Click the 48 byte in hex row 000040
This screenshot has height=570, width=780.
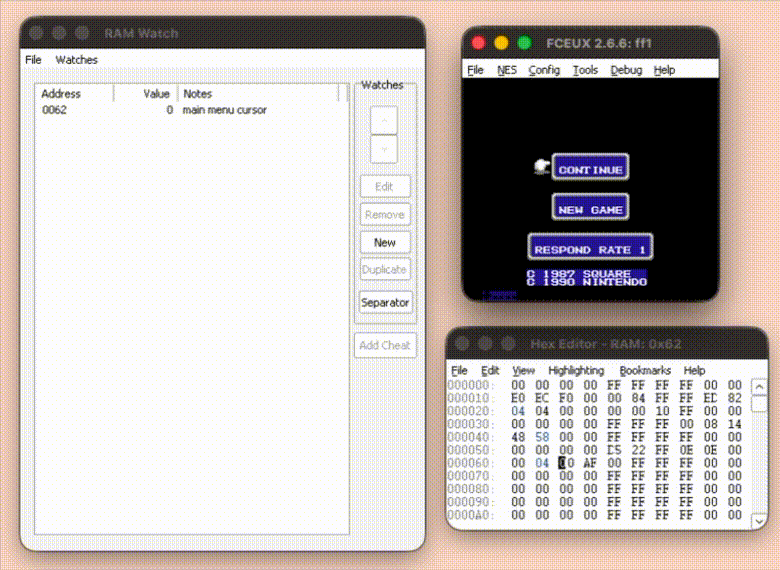point(518,437)
